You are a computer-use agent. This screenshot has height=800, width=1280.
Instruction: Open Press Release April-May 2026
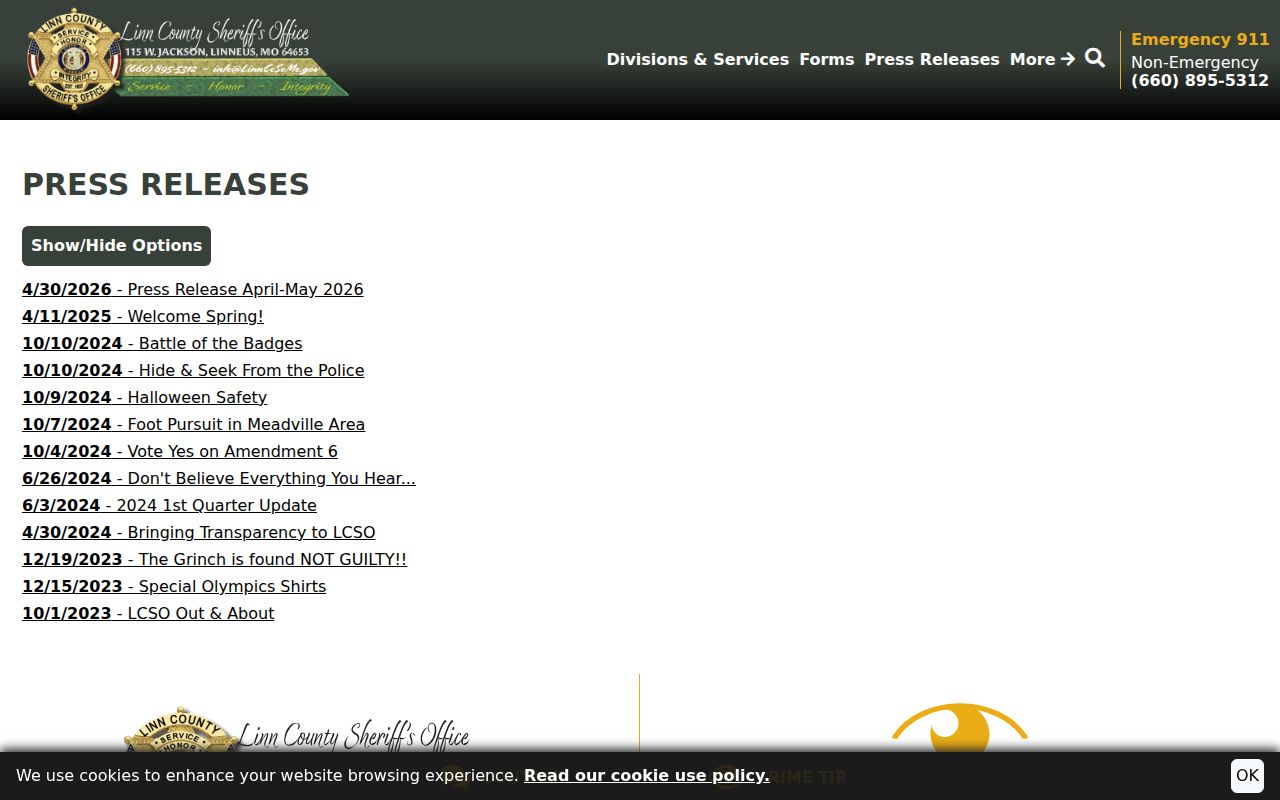[193, 289]
